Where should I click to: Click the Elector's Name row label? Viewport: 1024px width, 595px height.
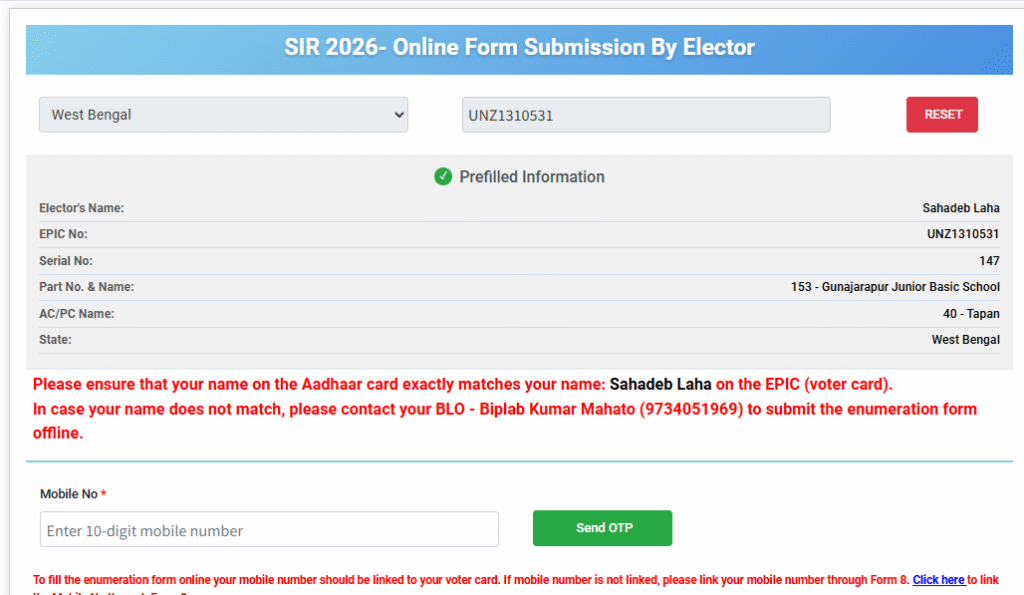pyautogui.click(x=81, y=208)
